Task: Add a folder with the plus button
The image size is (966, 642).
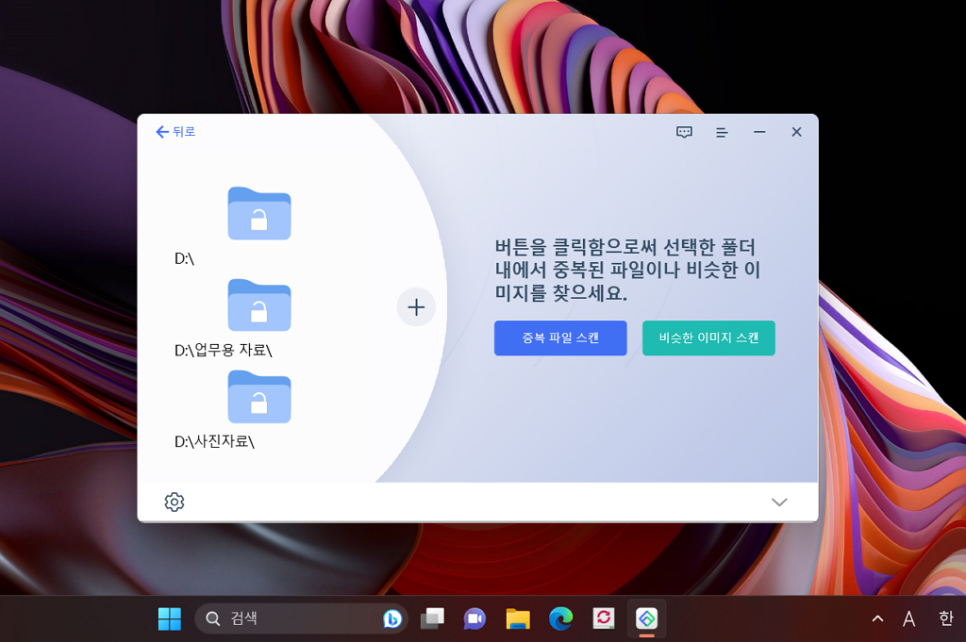Action: pyautogui.click(x=416, y=307)
